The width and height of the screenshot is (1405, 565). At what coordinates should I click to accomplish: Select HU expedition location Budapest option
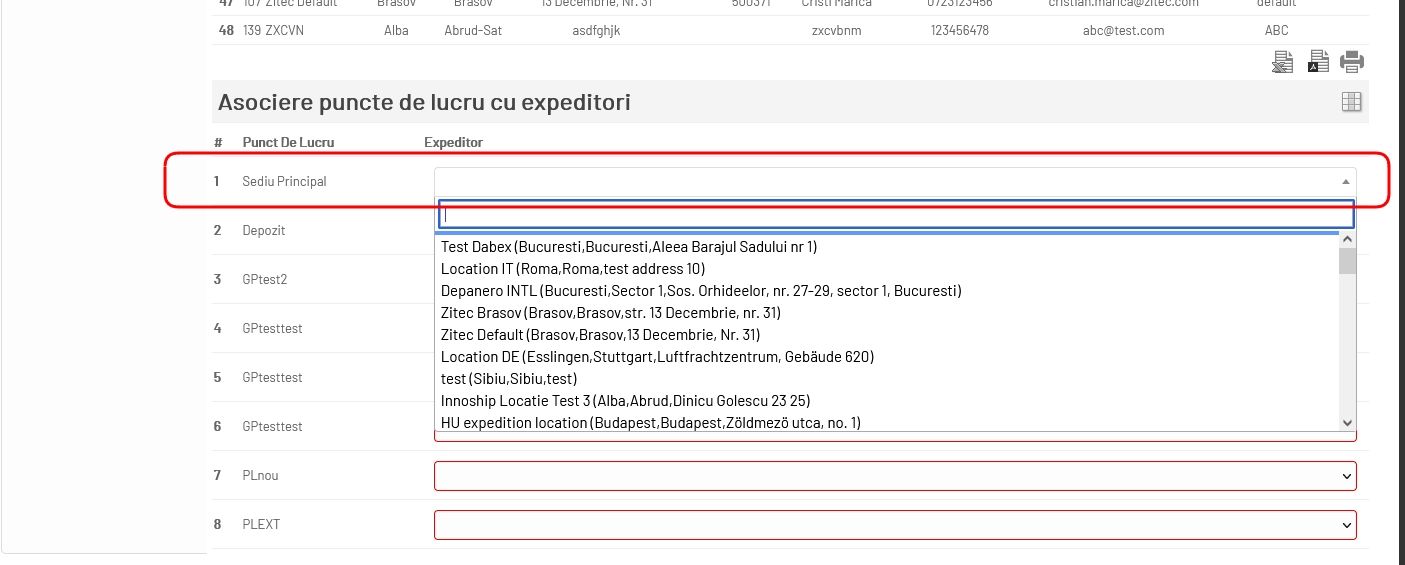[x=650, y=423]
